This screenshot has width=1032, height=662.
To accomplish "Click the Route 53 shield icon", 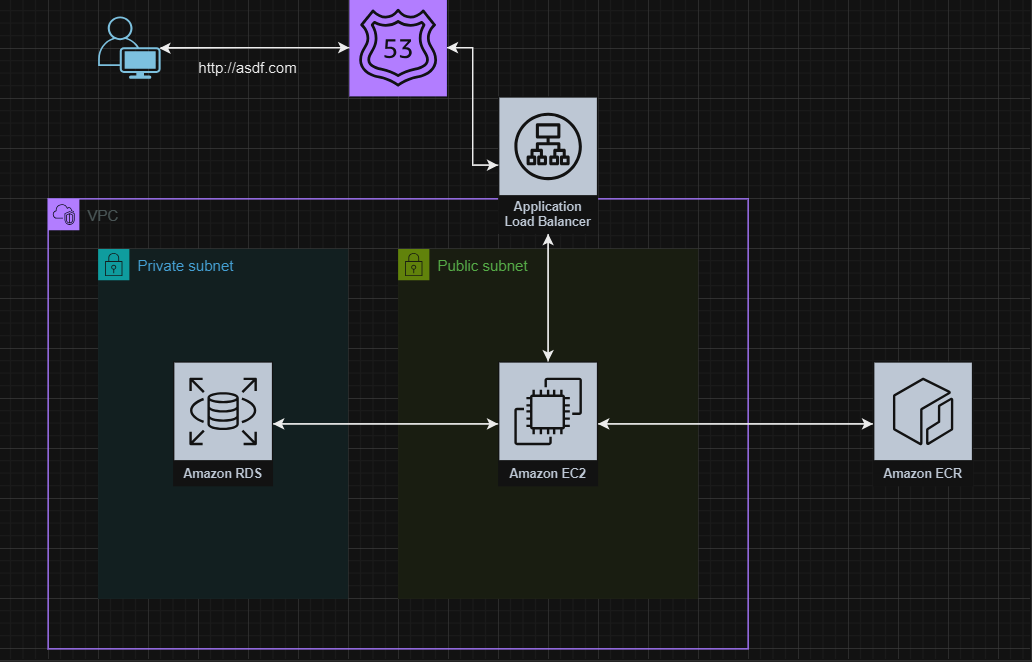I will click(x=397, y=48).
